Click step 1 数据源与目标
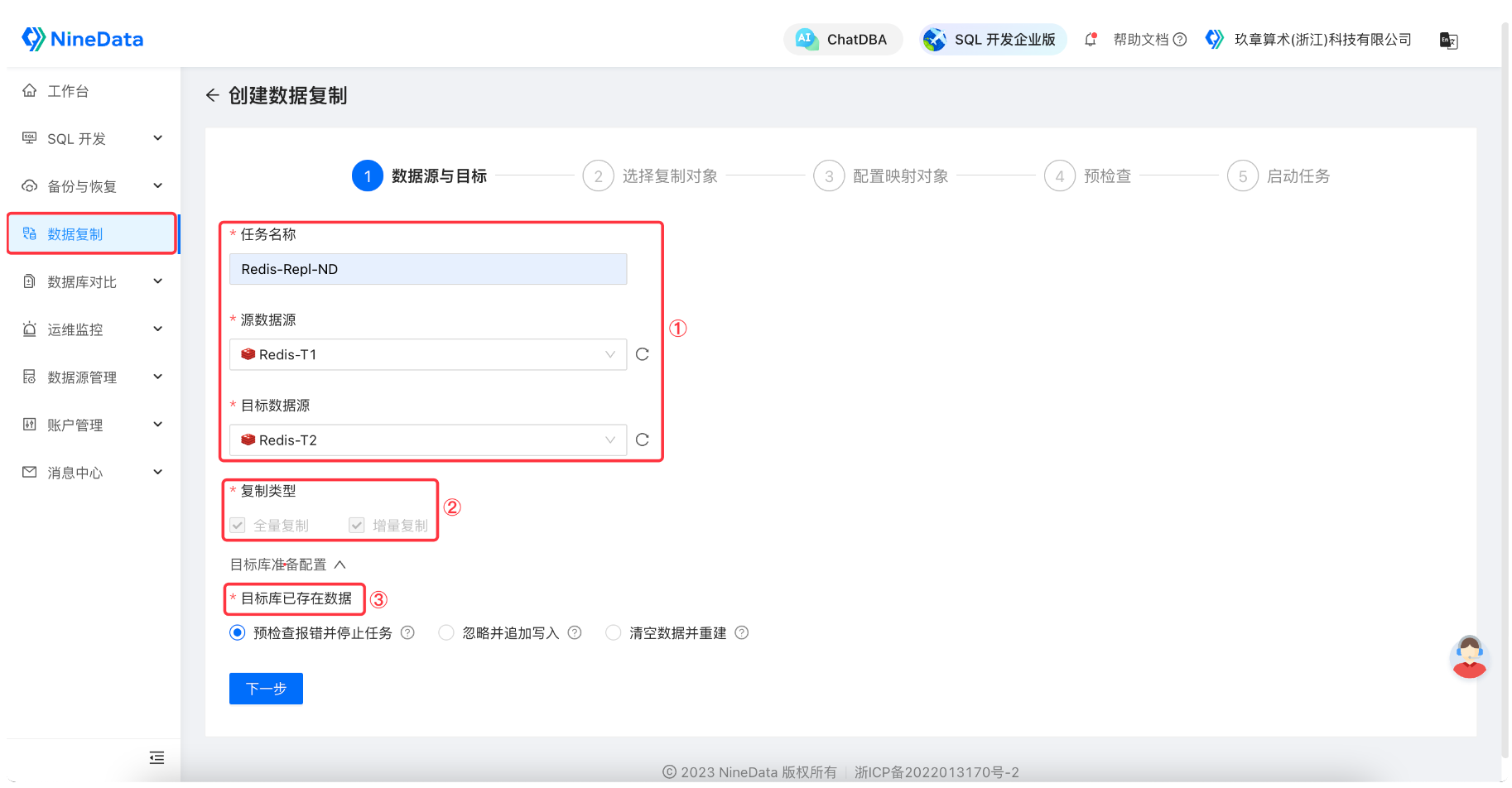1512x788 pixels. click(420, 175)
